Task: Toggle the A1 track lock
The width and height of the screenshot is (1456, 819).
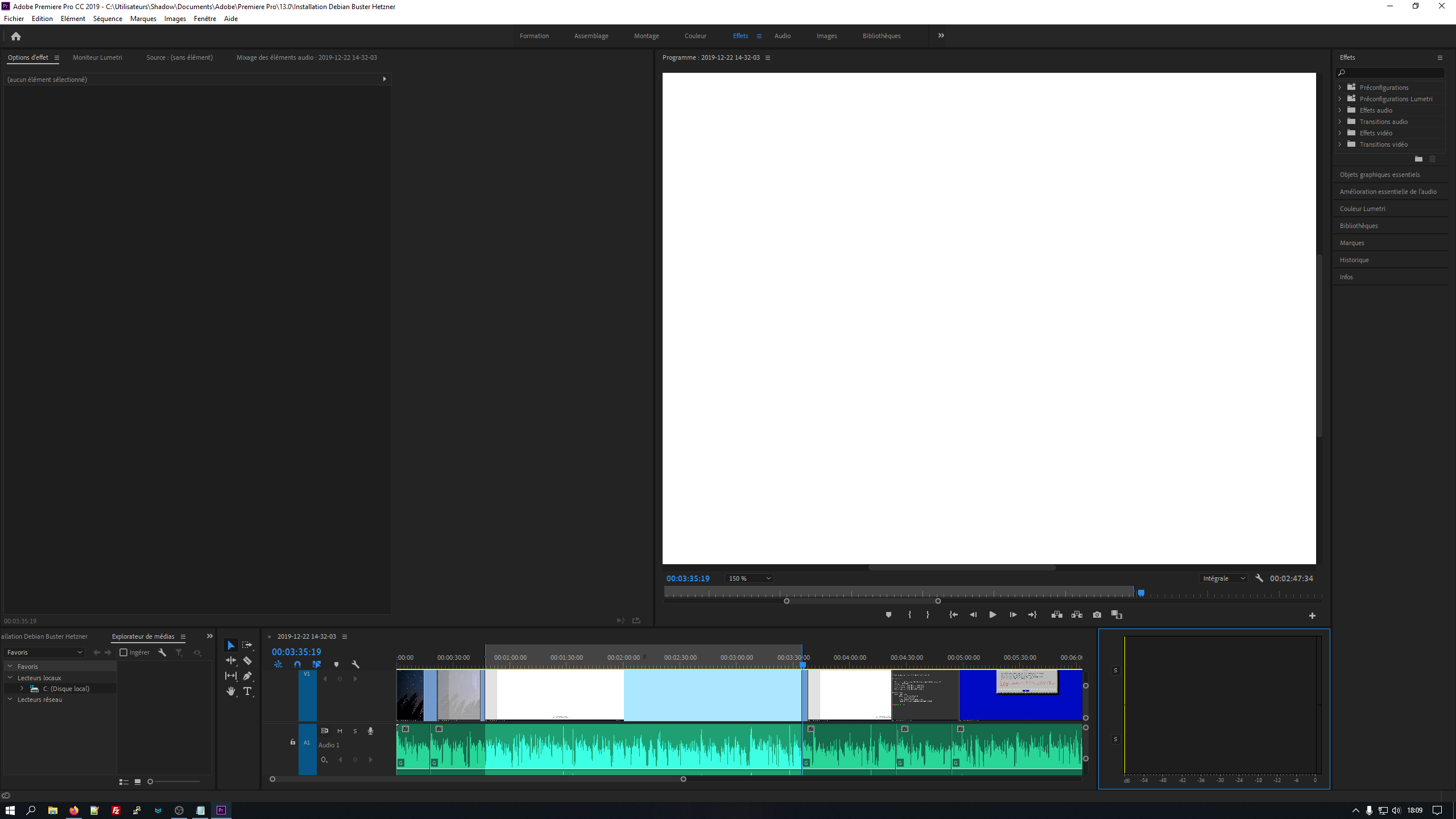Action: click(x=293, y=742)
